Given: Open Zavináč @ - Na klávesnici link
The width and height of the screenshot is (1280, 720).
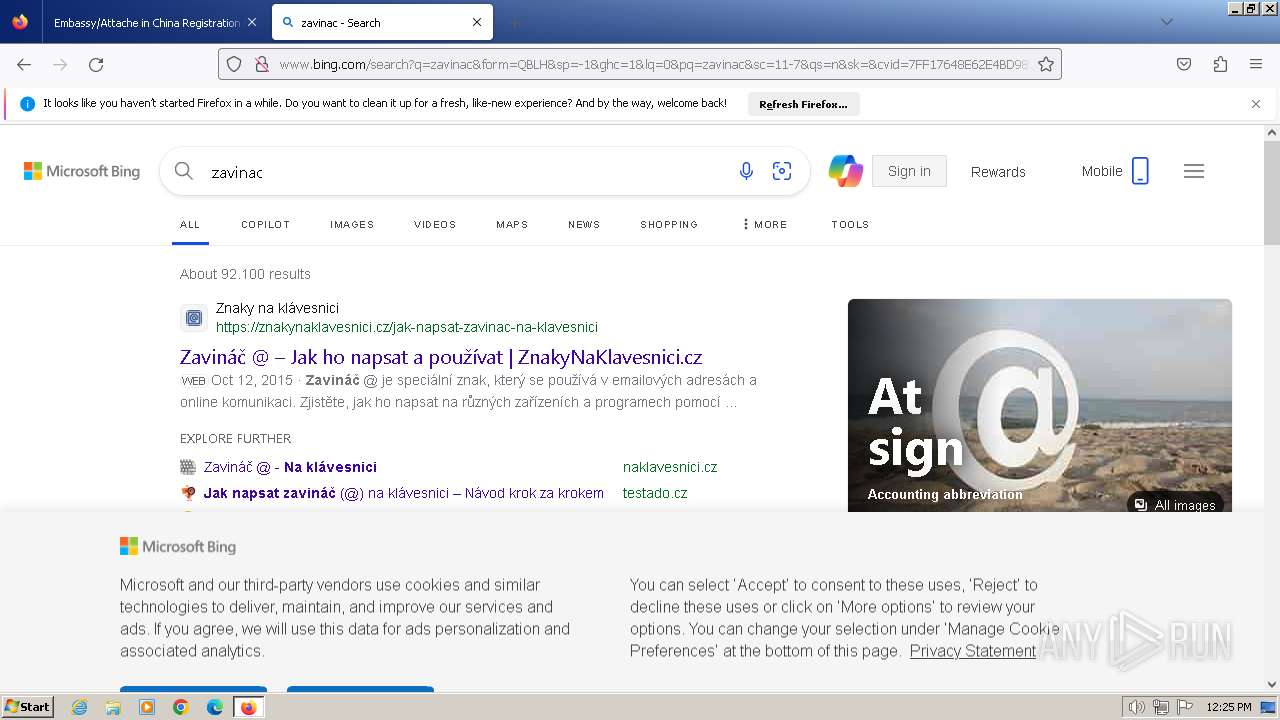Looking at the screenshot, I should tap(290, 467).
